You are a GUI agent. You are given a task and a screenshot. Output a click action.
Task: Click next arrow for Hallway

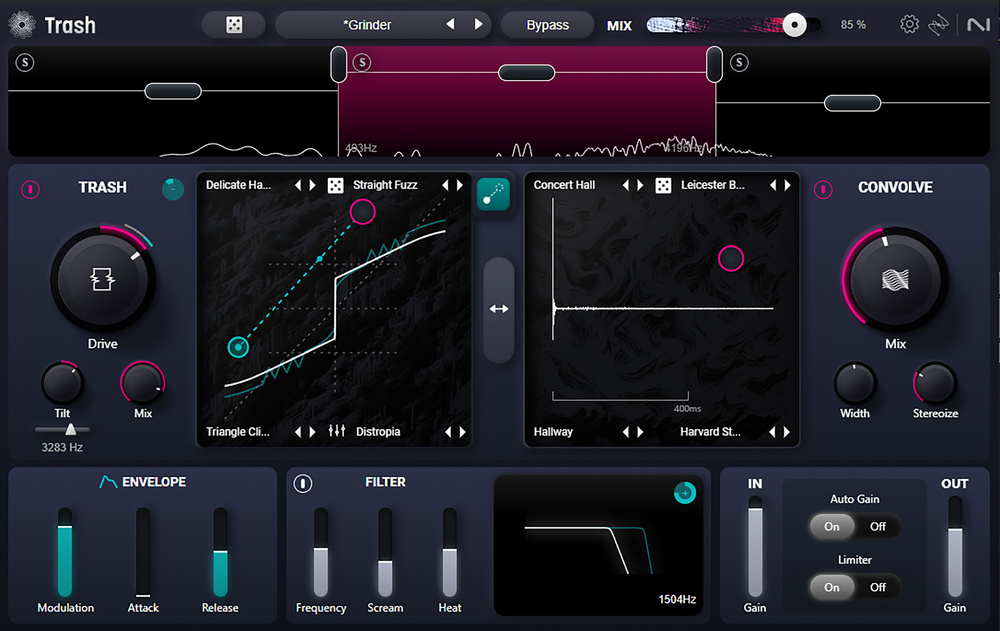[640, 432]
